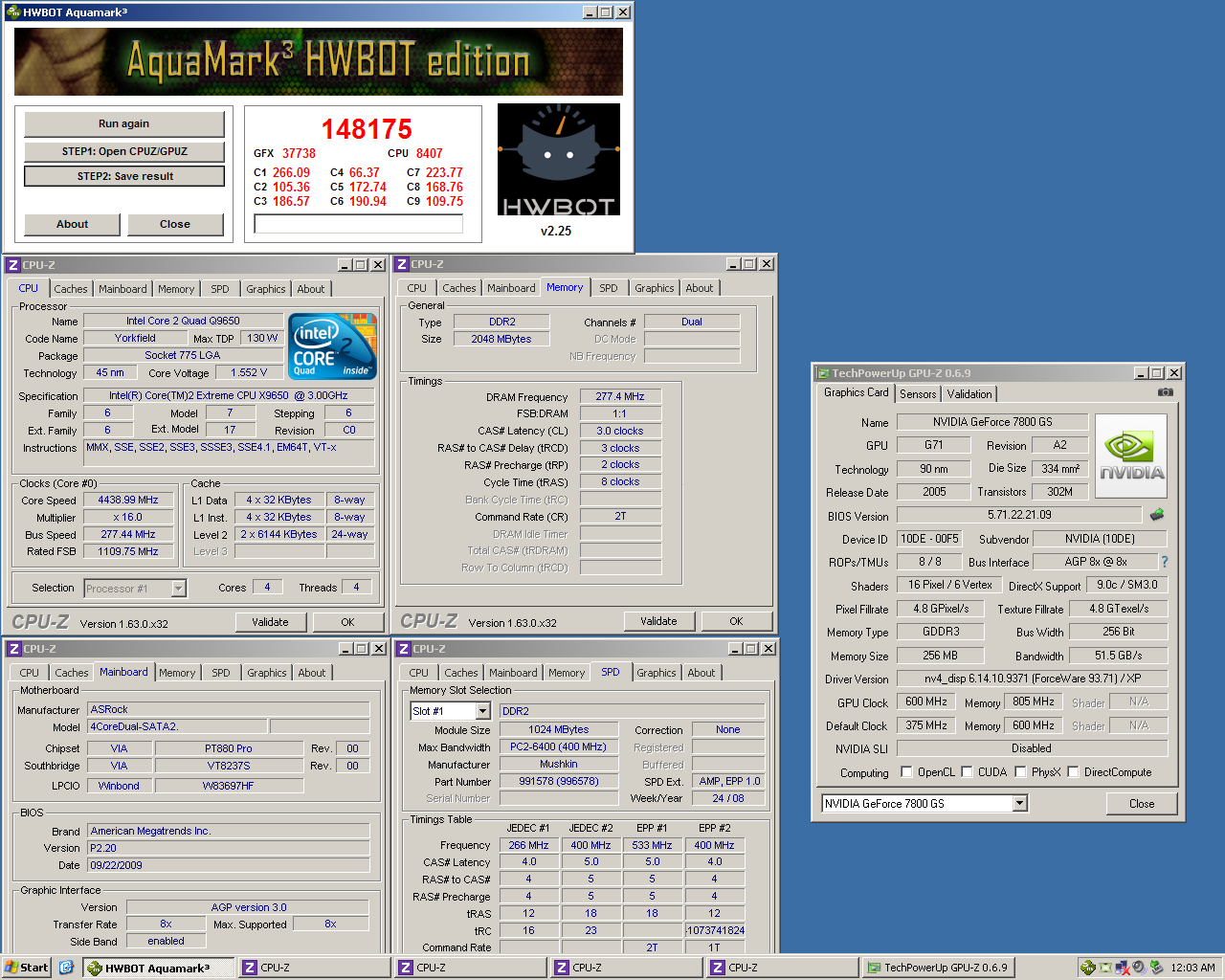The width and height of the screenshot is (1225, 980).
Task: Click the empty text field in Aquamark
Action: (359, 224)
